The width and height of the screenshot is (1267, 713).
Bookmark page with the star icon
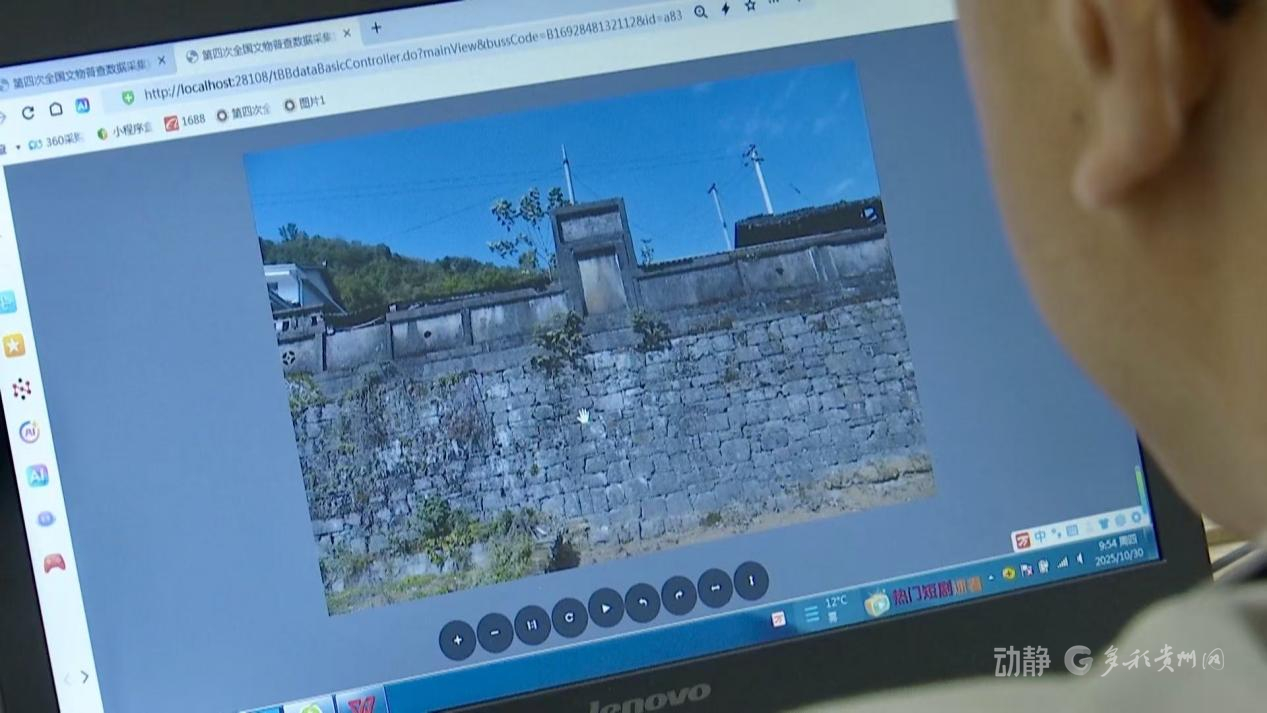click(x=750, y=7)
